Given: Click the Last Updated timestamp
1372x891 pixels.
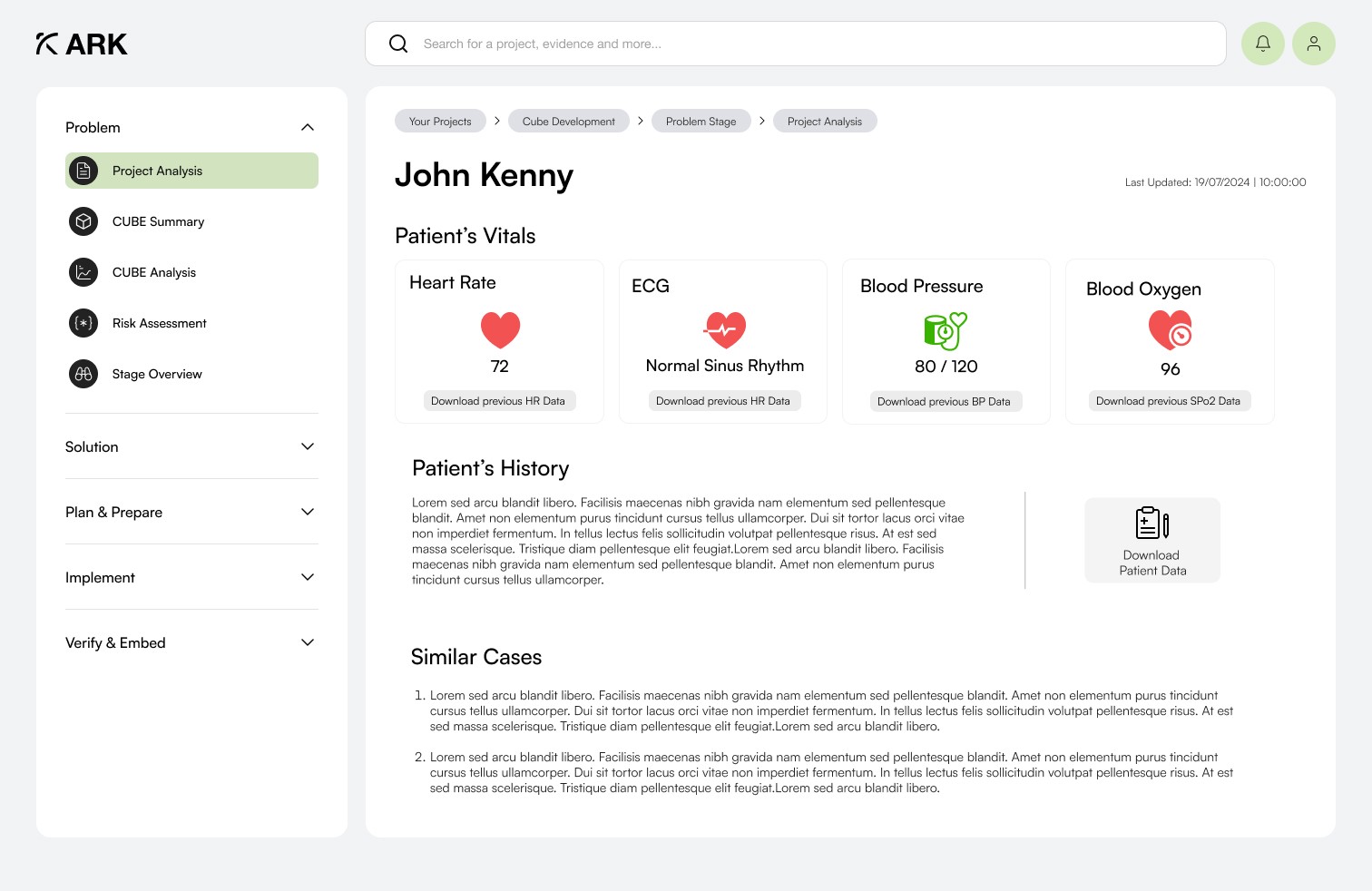Looking at the screenshot, I should pos(1216,182).
